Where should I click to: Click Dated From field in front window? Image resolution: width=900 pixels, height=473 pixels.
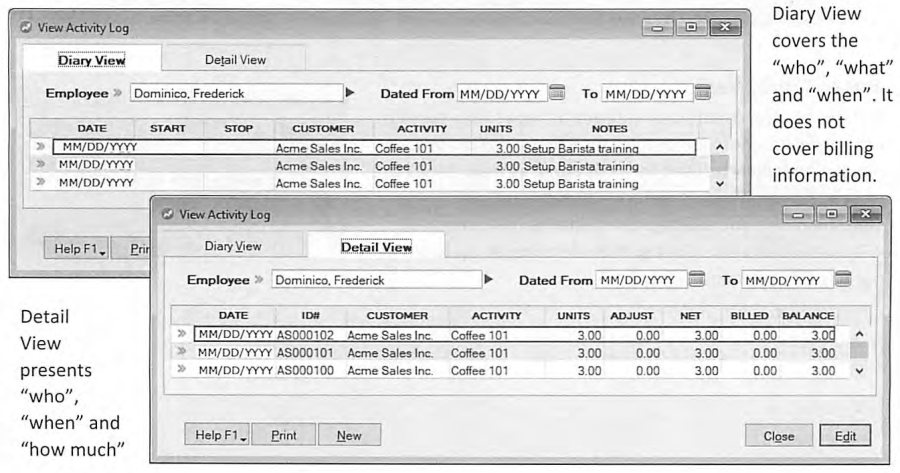[x=641, y=280]
